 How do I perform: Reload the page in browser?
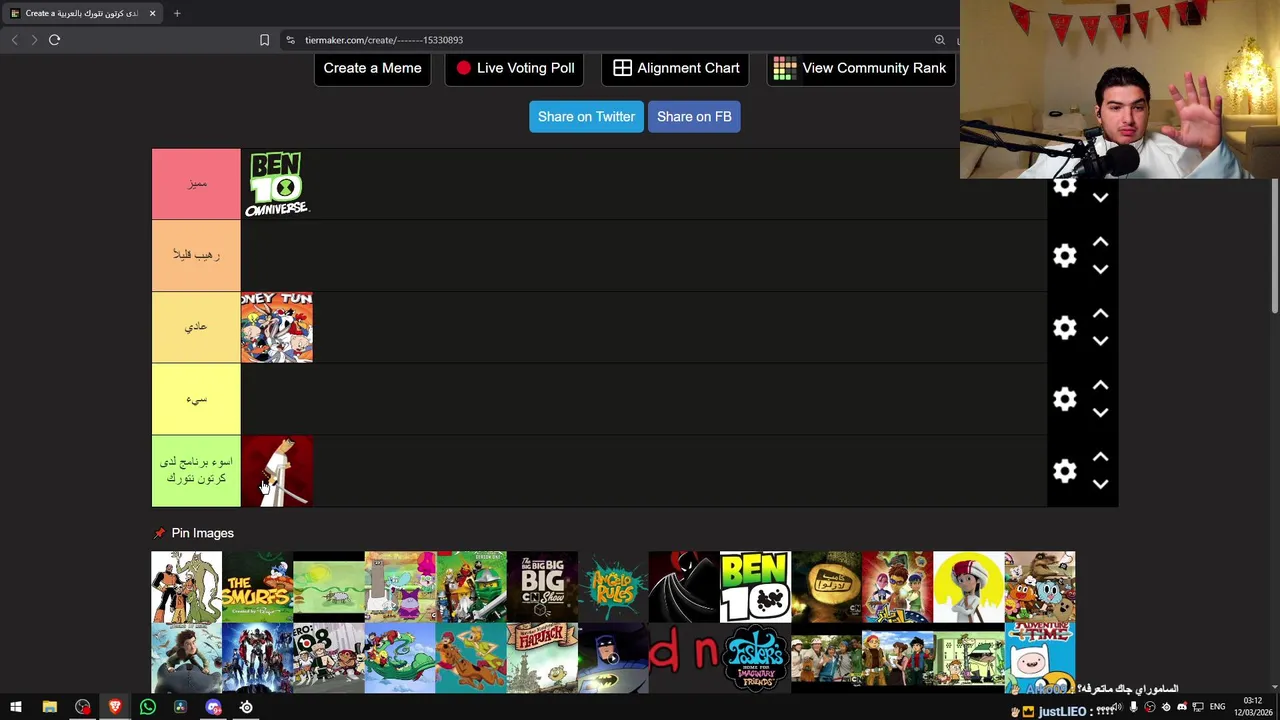click(x=54, y=40)
